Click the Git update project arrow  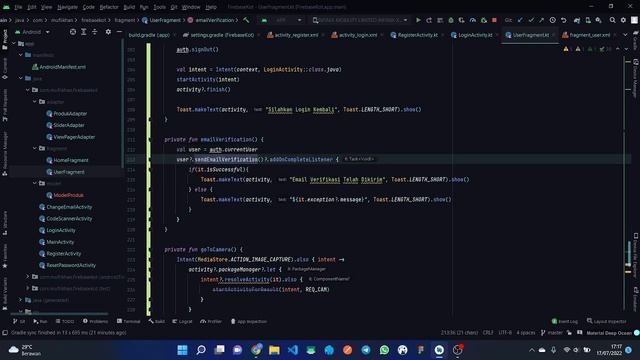tap(520, 20)
